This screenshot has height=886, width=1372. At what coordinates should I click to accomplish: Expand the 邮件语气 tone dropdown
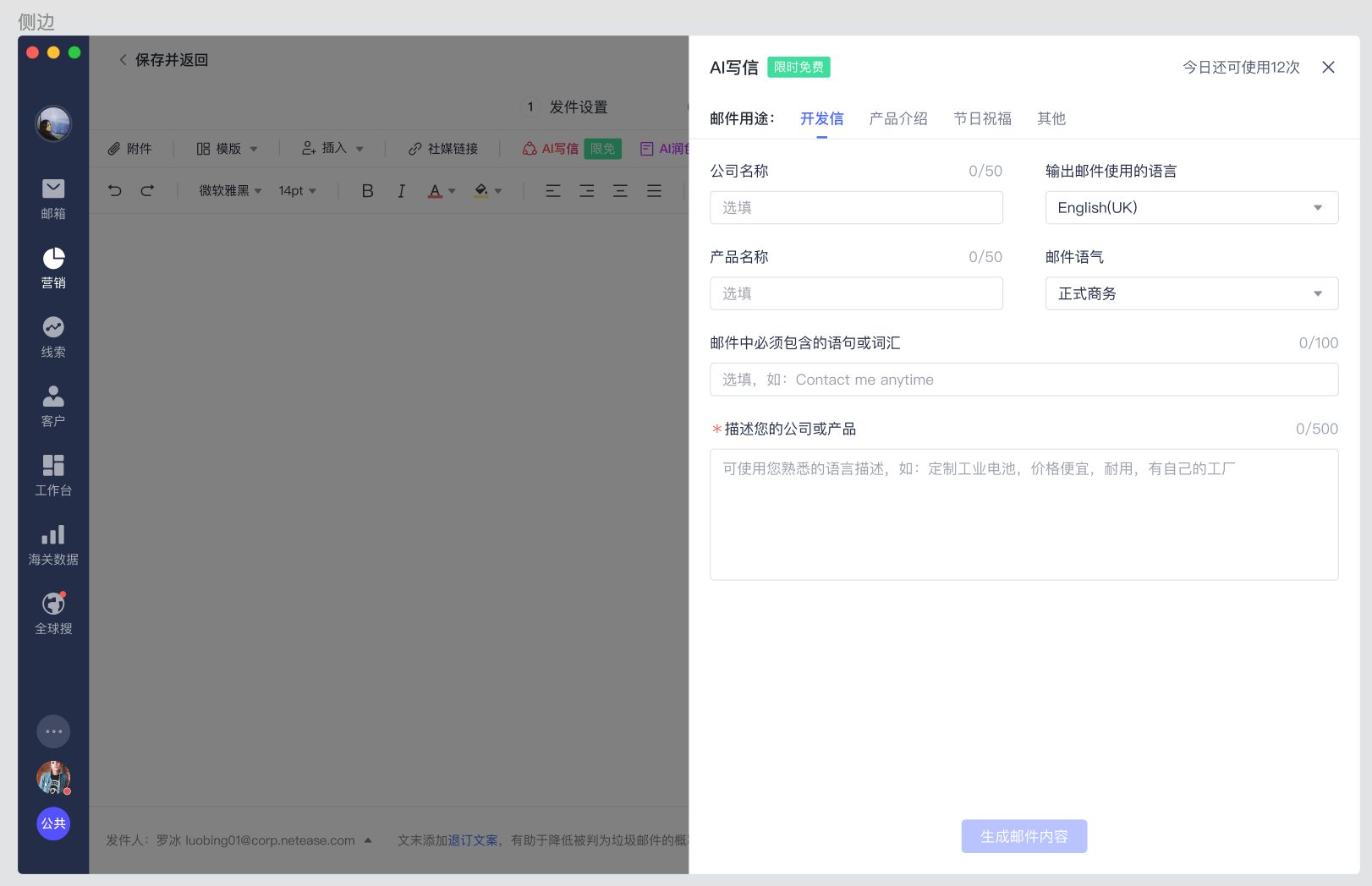point(1191,294)
